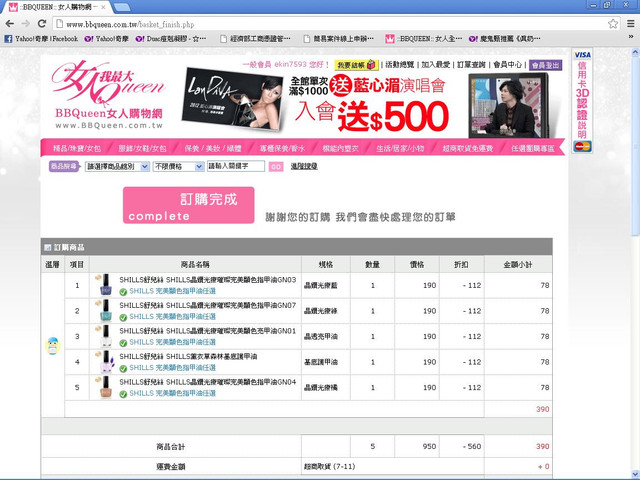Image resolution: width=640 pixels, height=480 pixels.
Task: Open the 任選團購專區 category tab
Action: [x=533, y=148]
